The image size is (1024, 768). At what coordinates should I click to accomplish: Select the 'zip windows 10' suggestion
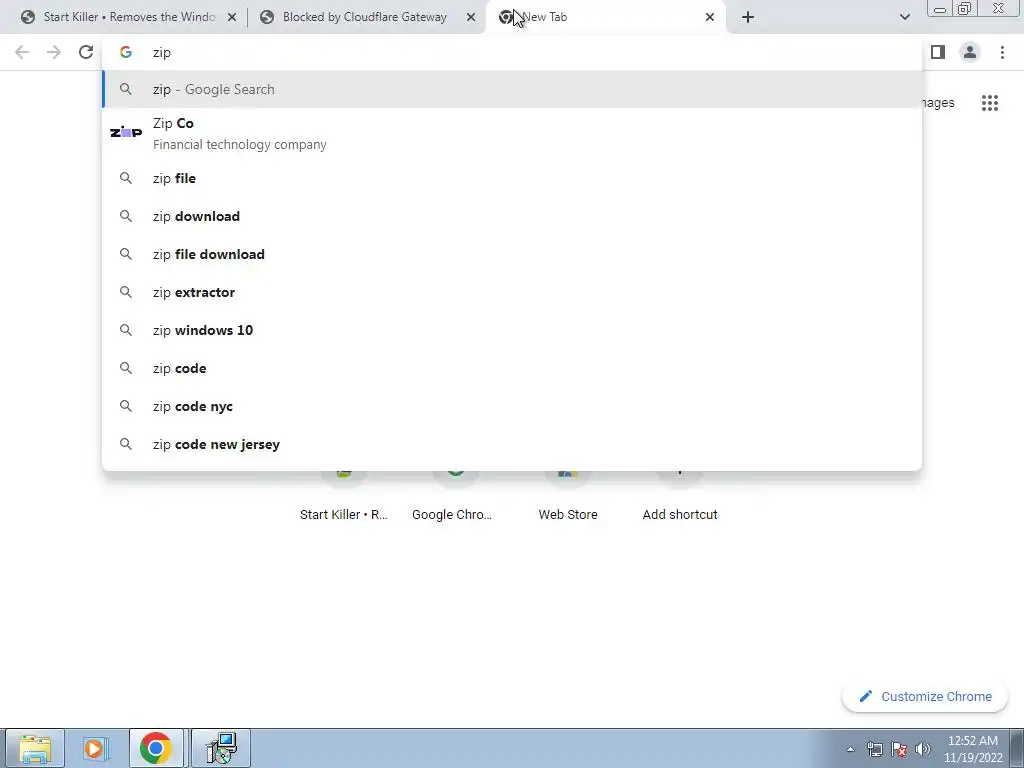point(512,330)
